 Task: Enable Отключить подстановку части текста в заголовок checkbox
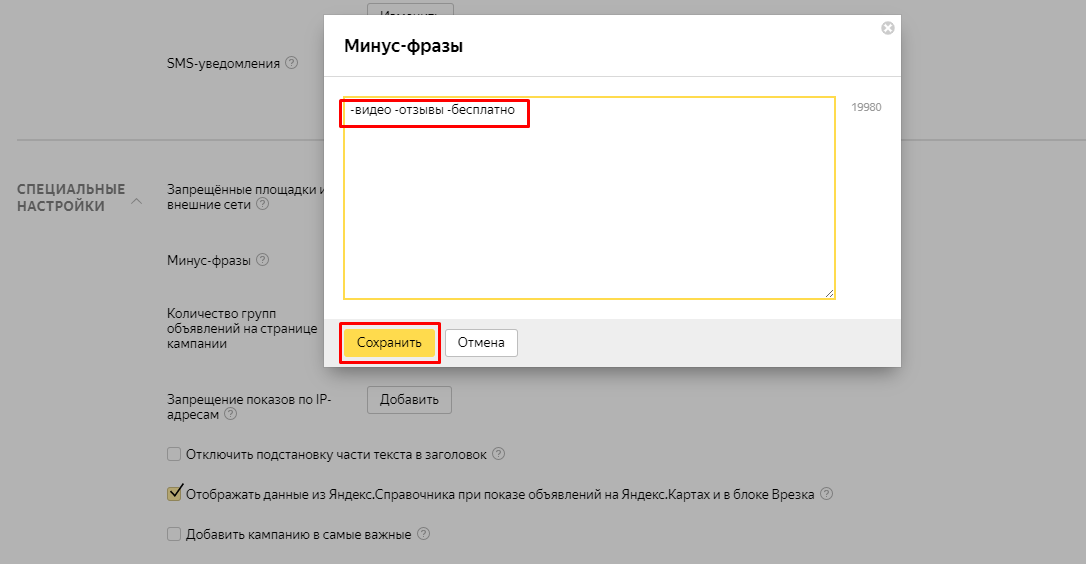click(174, 455)
